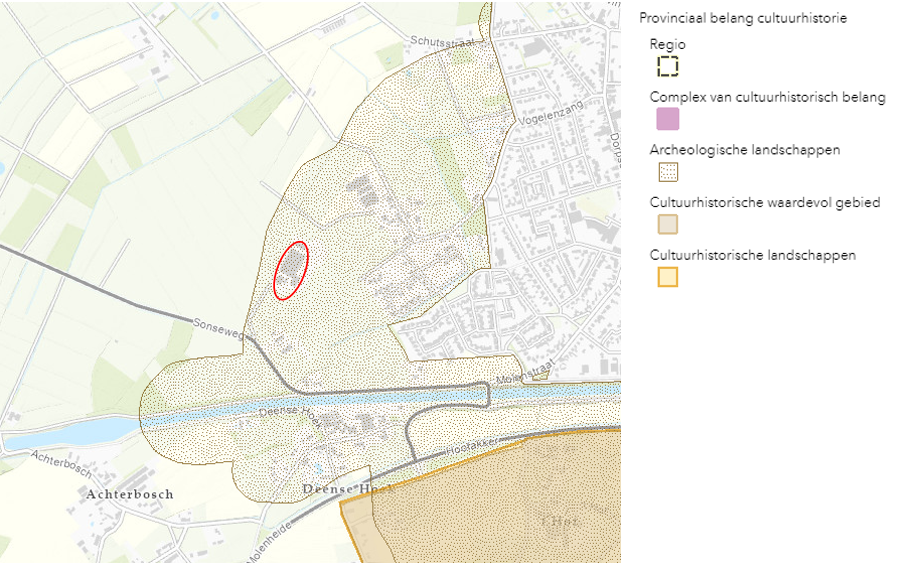Click the Molenstraat street label on map
Screen dimensions: 915x563
coord(525,372)
